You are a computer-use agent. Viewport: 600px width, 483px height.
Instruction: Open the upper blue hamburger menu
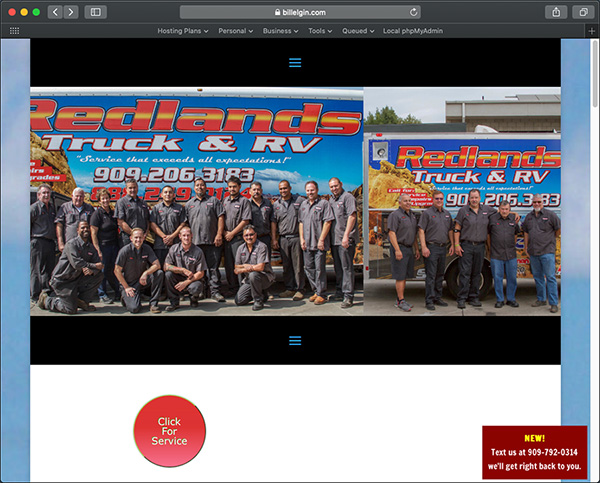coord(295,62)
